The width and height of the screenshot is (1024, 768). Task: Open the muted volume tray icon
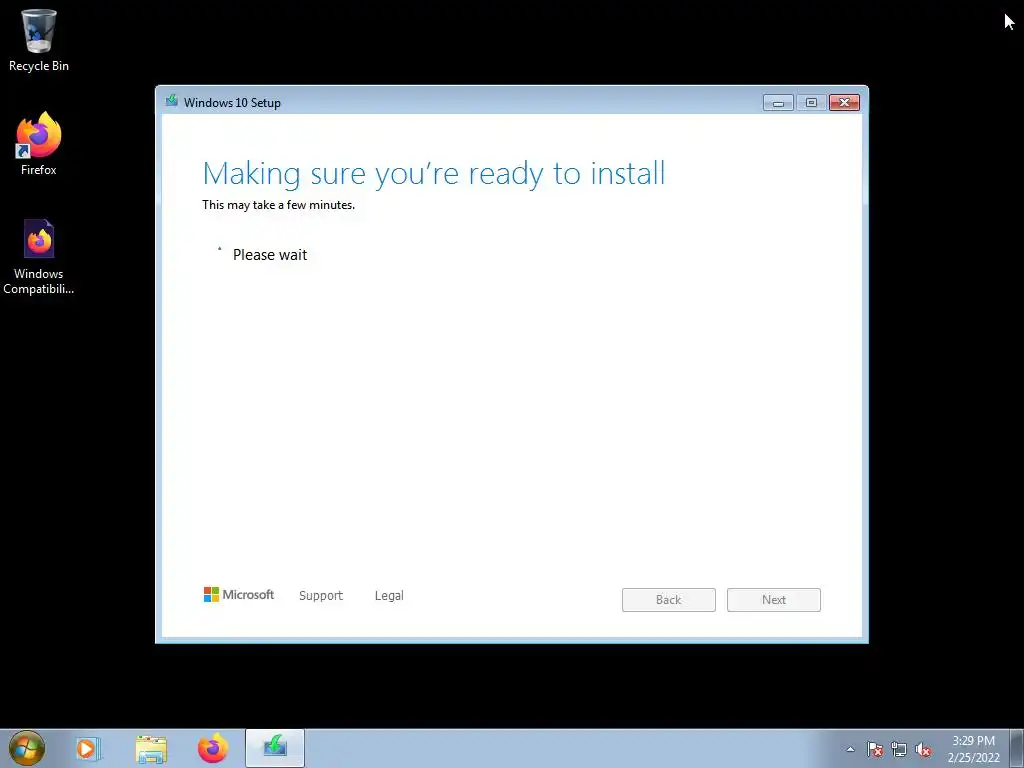click(923, 749)
